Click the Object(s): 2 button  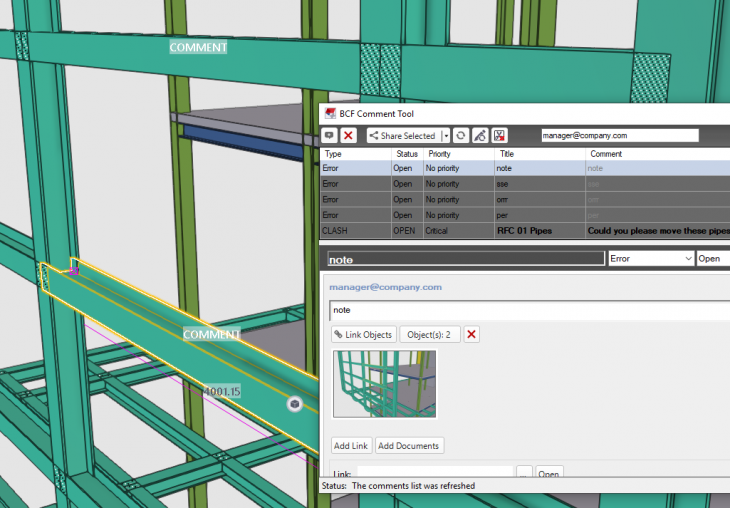click(430, 334)
